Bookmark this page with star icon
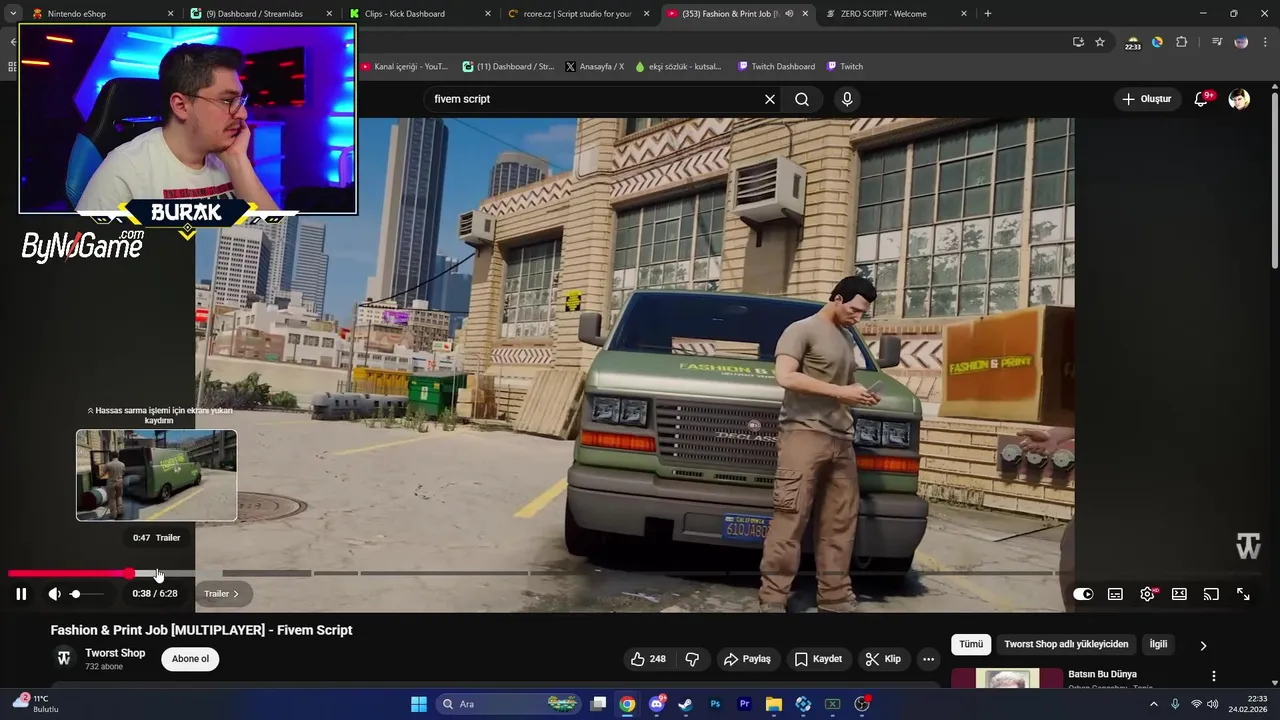Image resolution: width=1280 pixels, height=720 pixels. 1100,42
